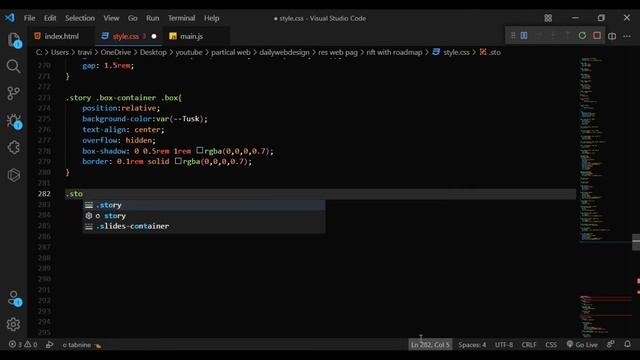Click unsaved dot on style.css tab

point(154,36)
